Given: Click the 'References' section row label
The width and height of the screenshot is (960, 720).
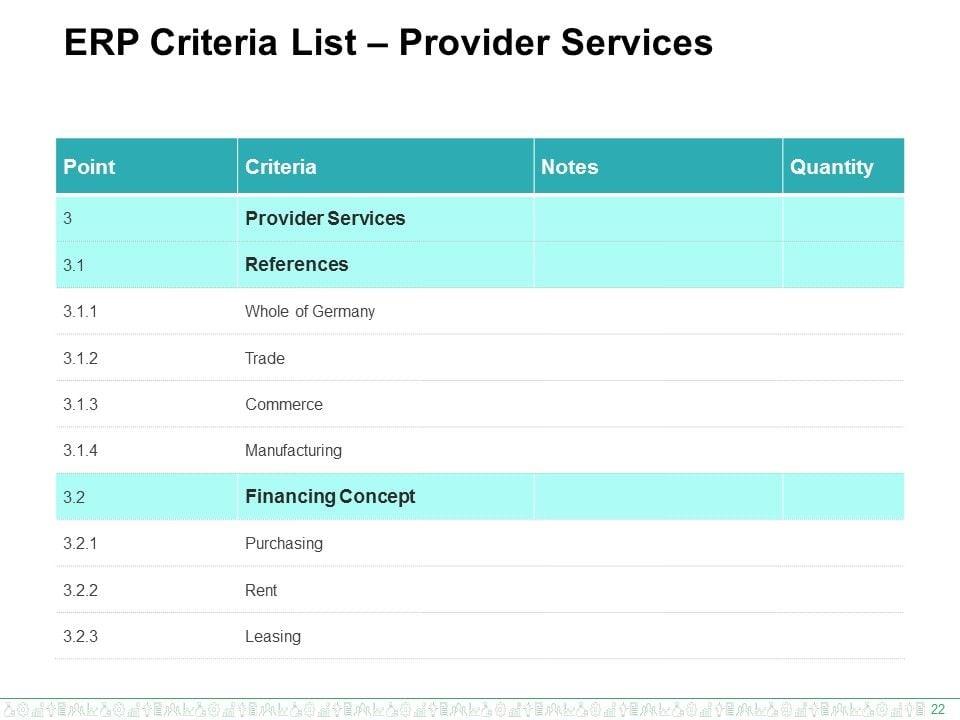Looking at the screenshot, I should (x=297, y=265).
